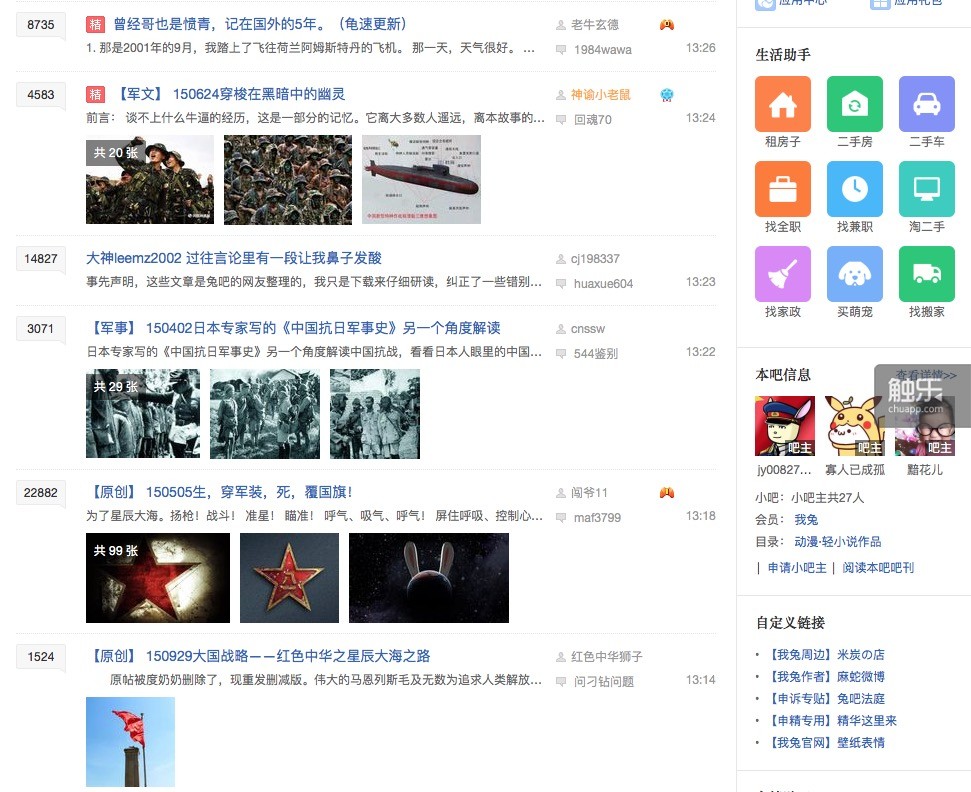This screenshot has width=971, height=792.
Task: Open the red flag monument thumbnail
Action: coord(131,742)
